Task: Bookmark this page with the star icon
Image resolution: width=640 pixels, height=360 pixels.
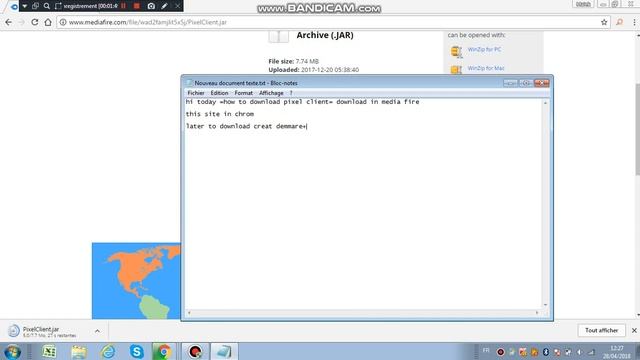Action: tap(604, 22)
